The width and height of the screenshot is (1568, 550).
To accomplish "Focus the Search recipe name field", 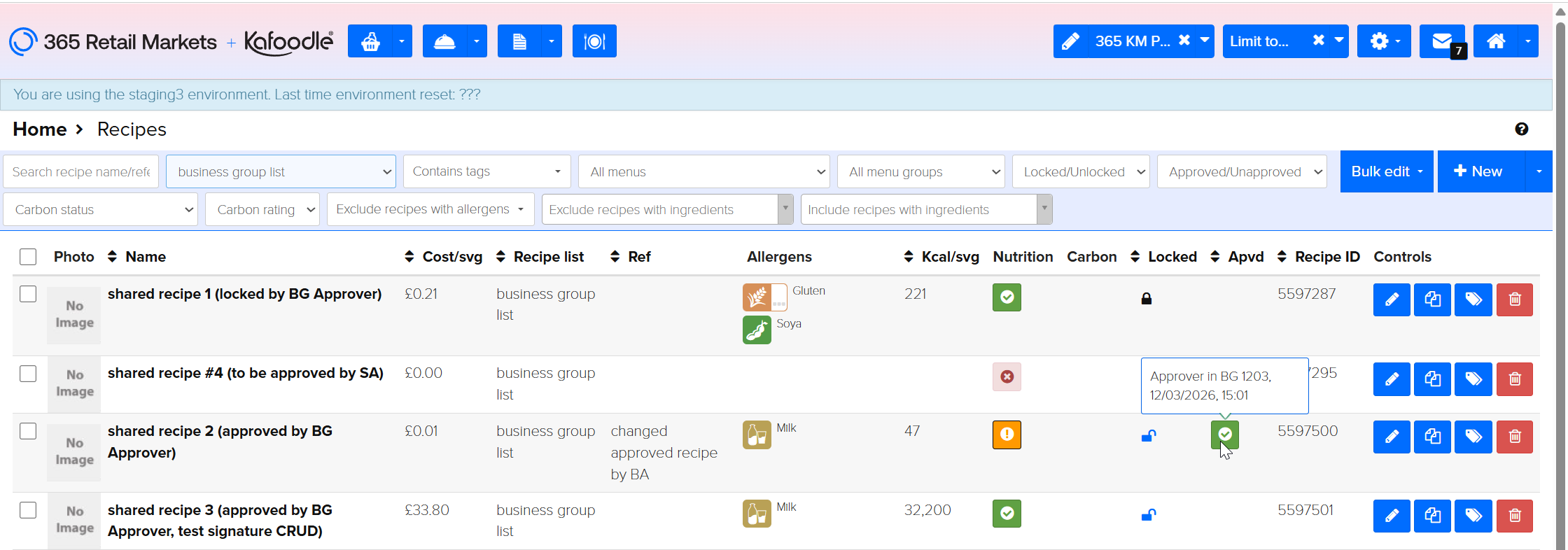I will [80, 171].
